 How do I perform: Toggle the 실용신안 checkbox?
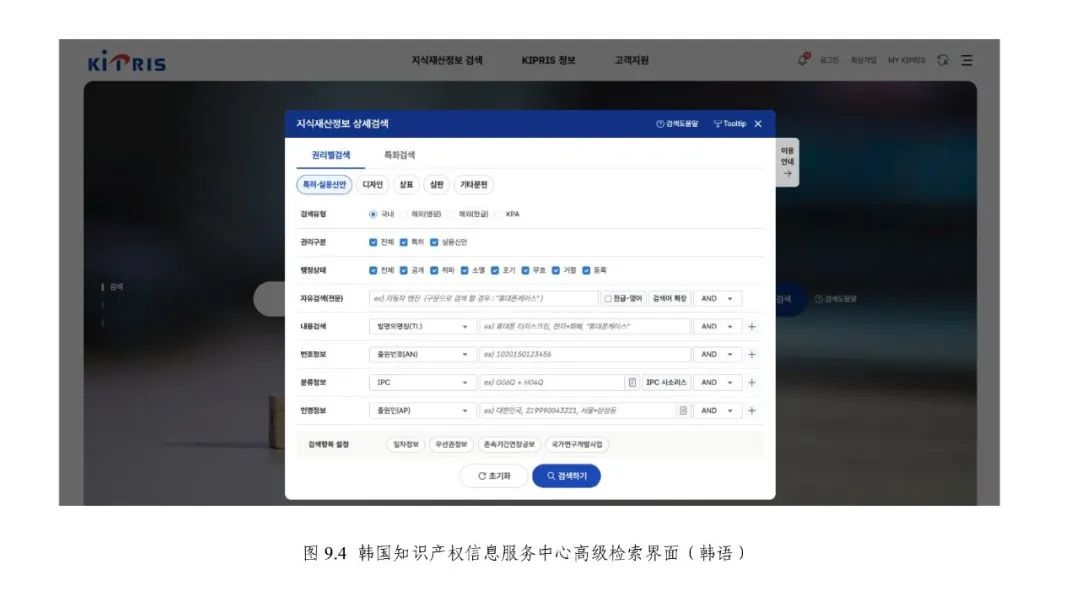click(x=434, y=242)
